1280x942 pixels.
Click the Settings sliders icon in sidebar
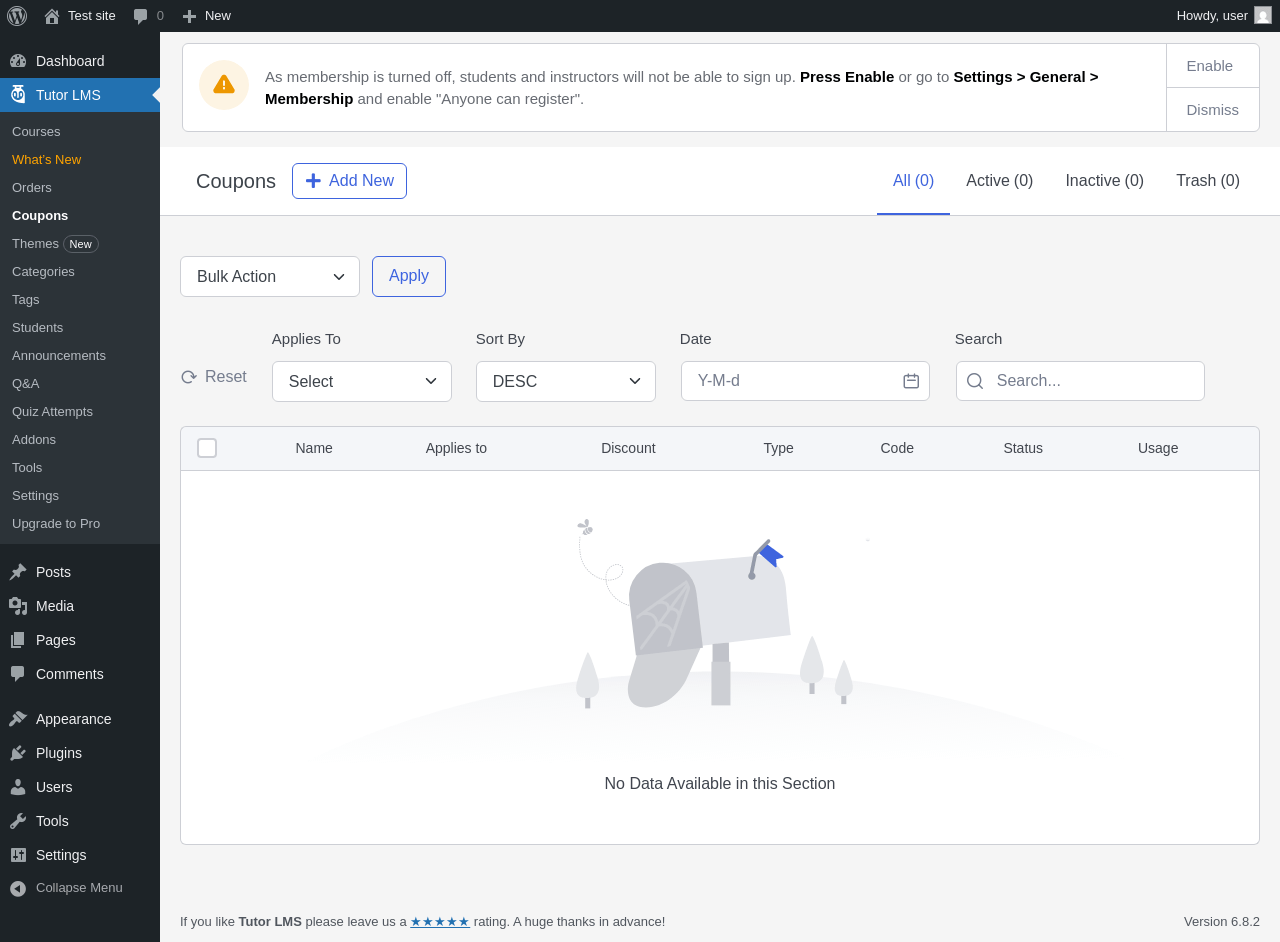[x=18, y=855]
